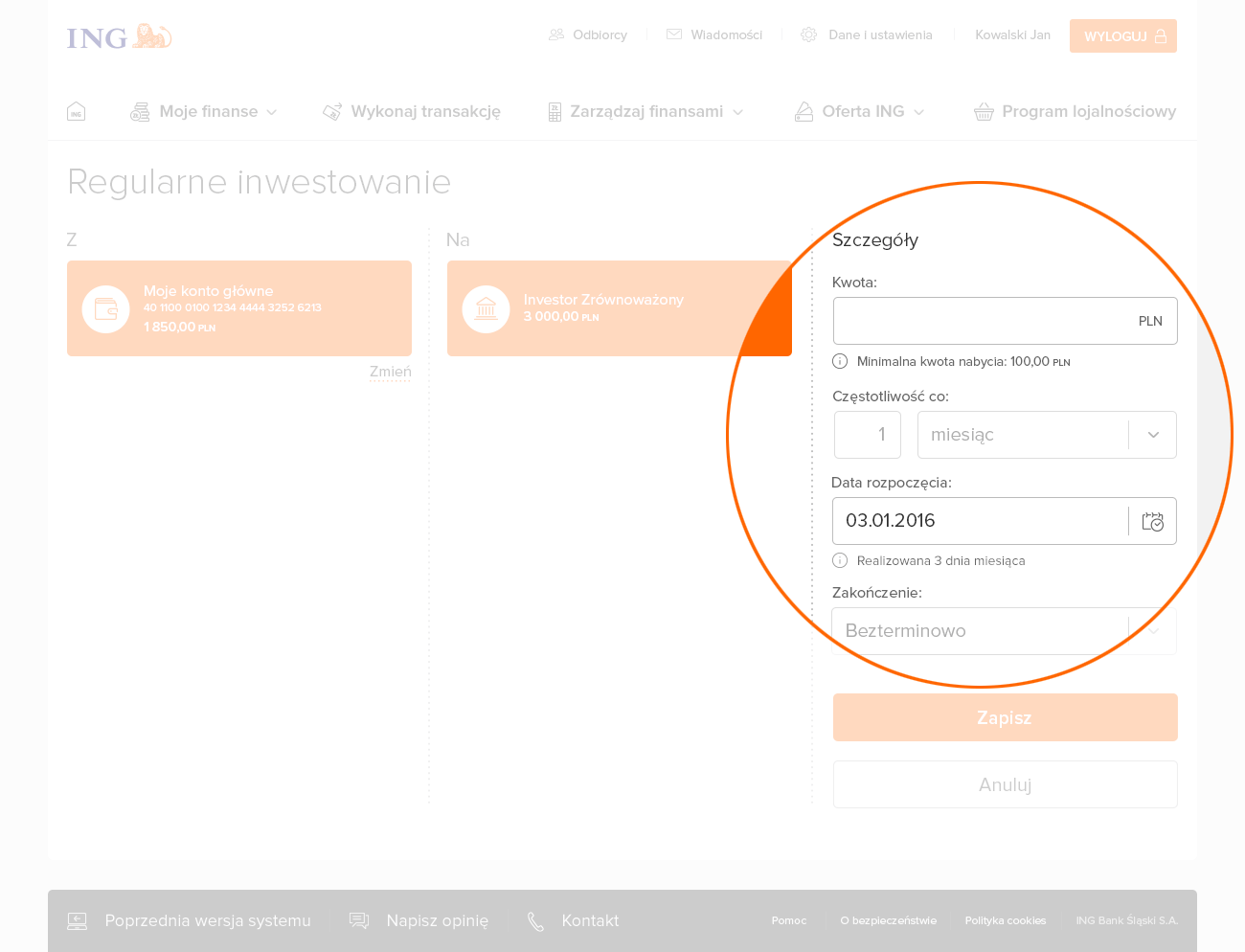Open the Moje finanse menu
Screen dimensions: 1245x952
tap(208, 111)
